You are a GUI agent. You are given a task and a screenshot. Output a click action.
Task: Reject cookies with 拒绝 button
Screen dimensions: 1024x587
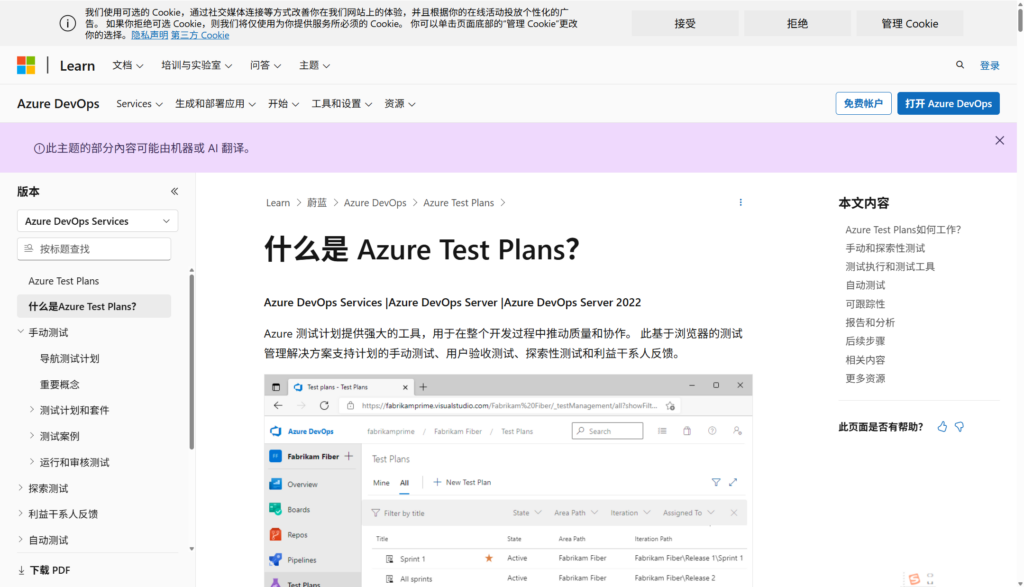click(x=797, y=24)
